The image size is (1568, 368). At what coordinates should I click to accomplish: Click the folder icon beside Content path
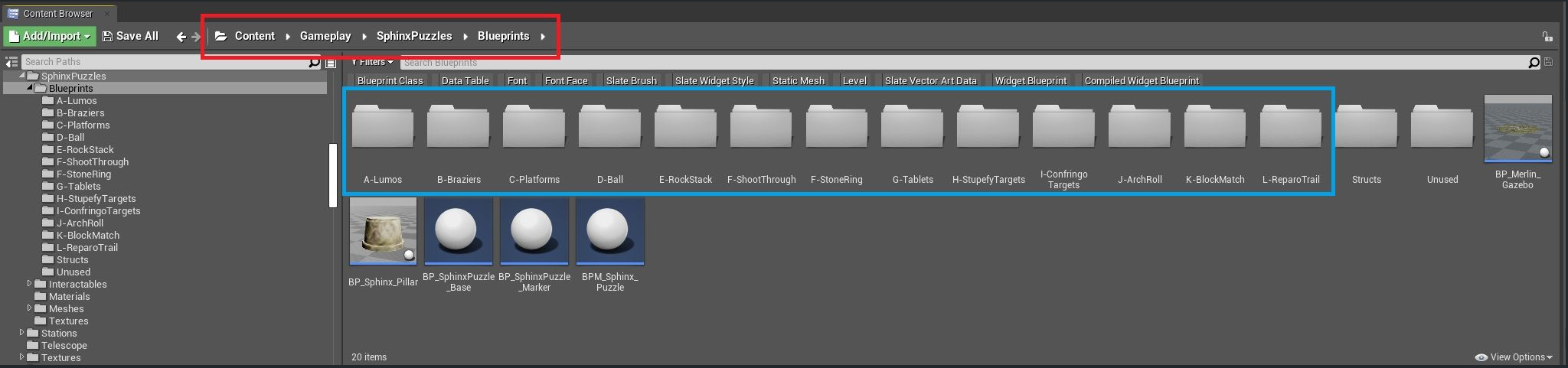pyautogui.click(x=220, y=36)
